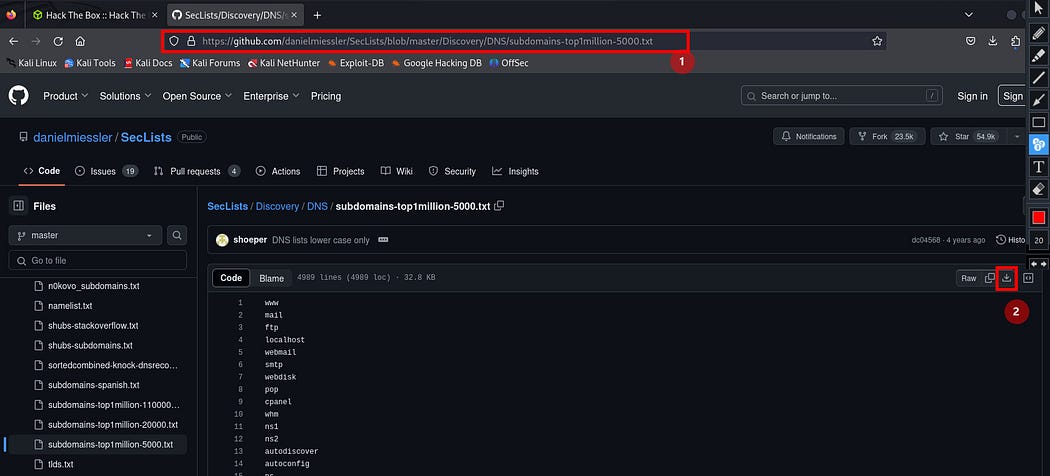This screenshot has width=1050, height=476.
Task: Reload the page with the refresh icon
Action: coord(58,41)
